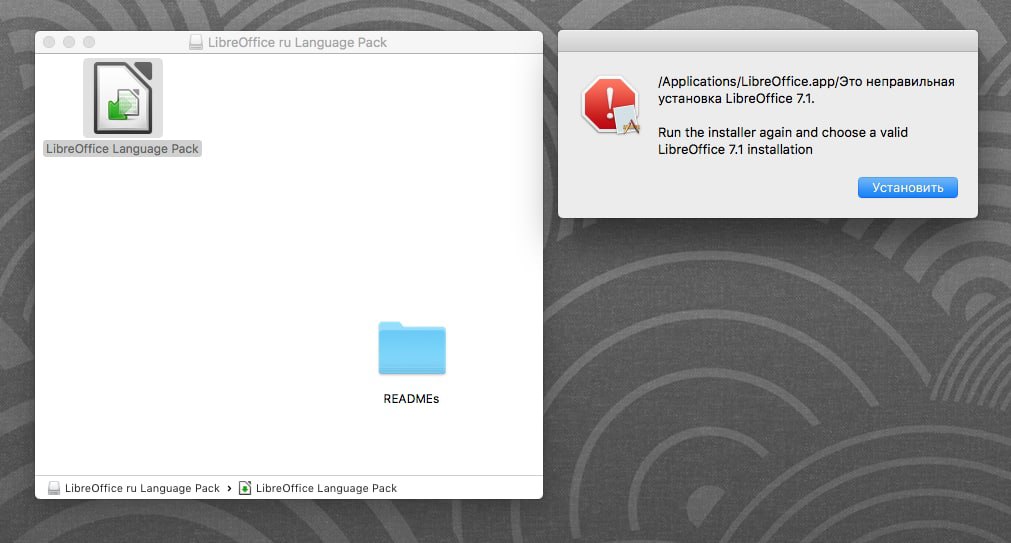Click the red stop alert icon
This screenshot has height=543, width=1011.
click(x=611, y=105)
